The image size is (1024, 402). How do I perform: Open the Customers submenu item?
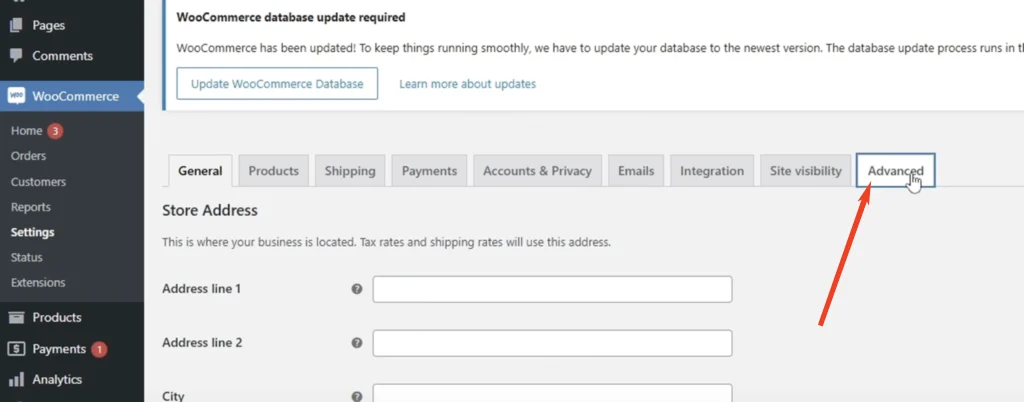point(38,181)
